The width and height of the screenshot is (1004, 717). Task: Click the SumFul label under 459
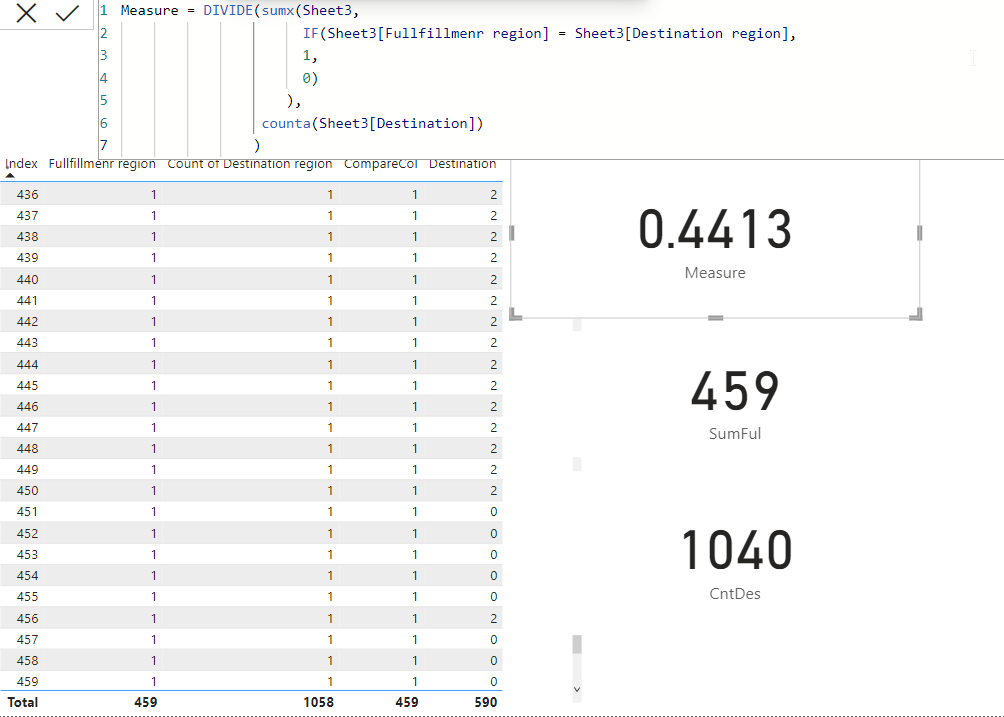735,433
